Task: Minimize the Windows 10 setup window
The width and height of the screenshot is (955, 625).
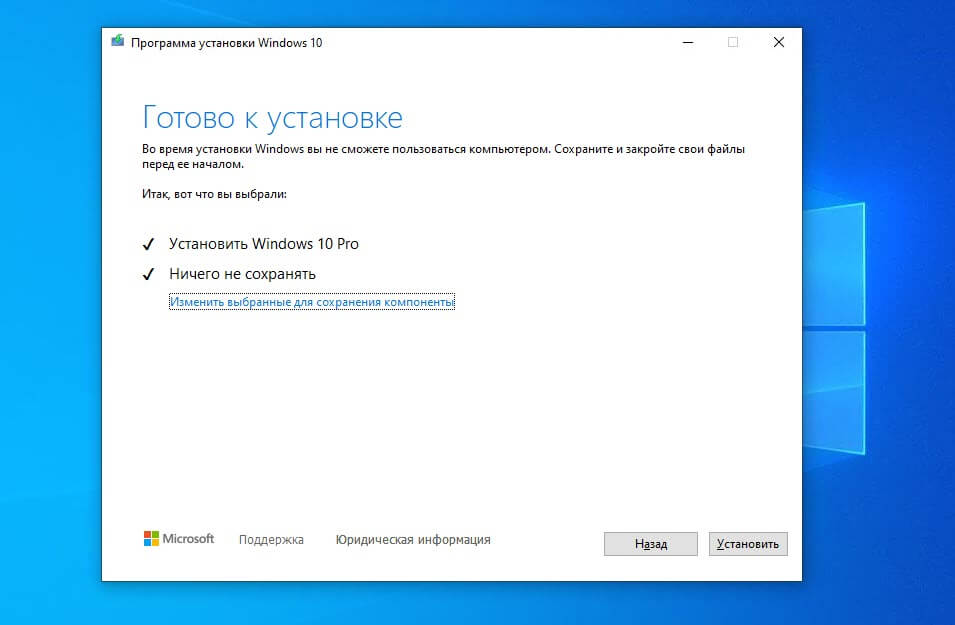Action: [x=688, y=43]
